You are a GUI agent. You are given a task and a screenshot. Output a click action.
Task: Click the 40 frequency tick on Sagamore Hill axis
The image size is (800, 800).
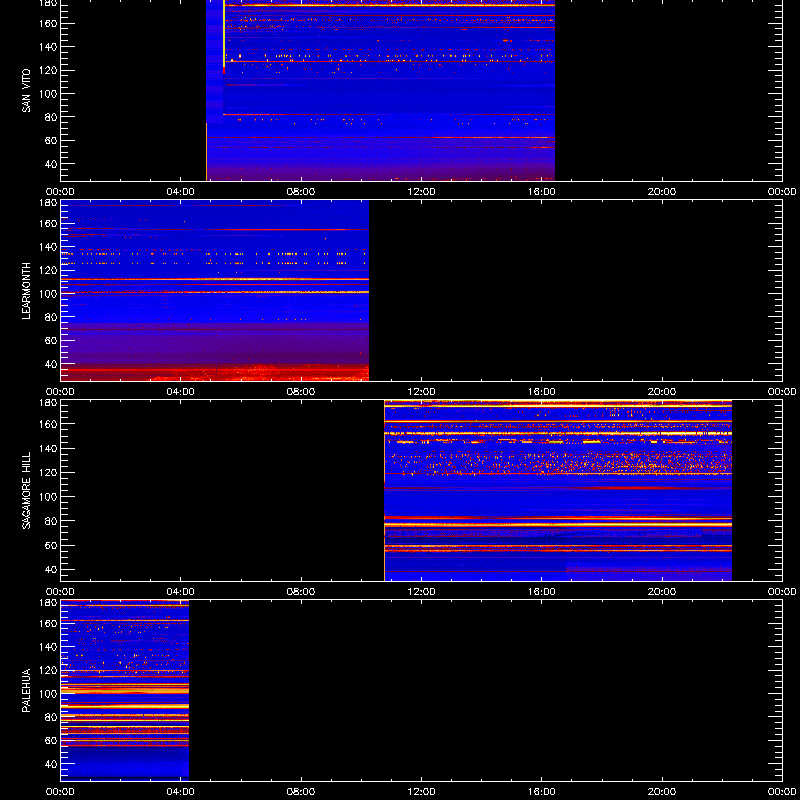[49, 569]
